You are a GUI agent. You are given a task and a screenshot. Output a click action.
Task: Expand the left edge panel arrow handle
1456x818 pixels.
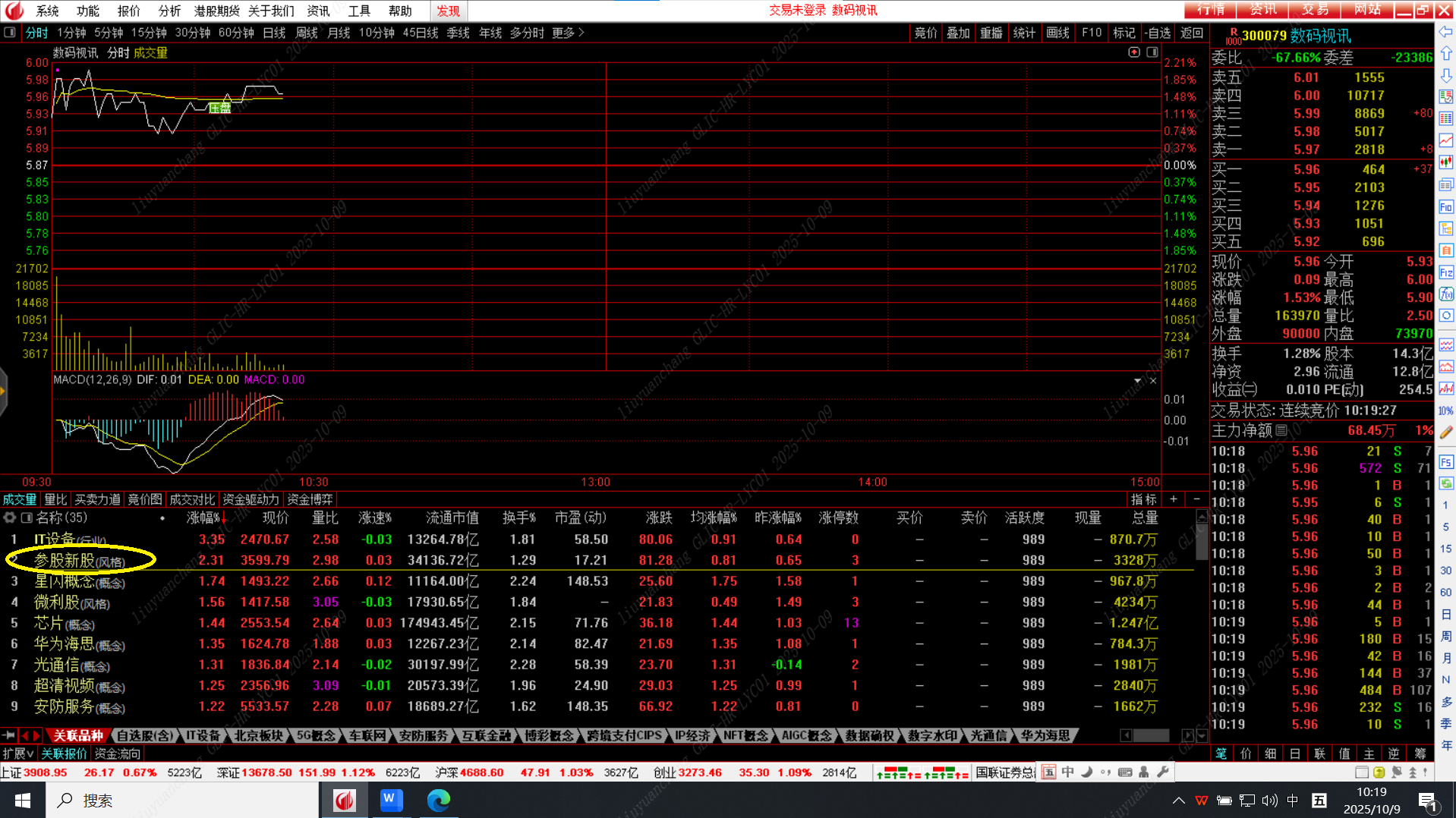[3, 392]
